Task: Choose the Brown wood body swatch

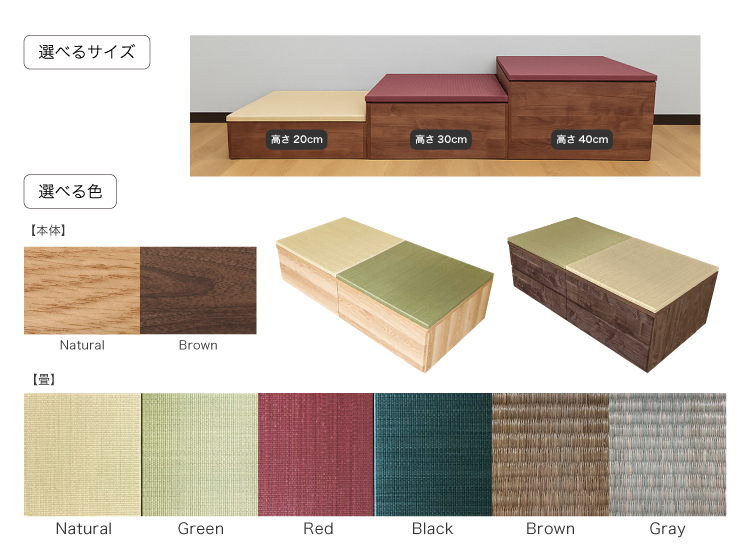Action: (198, 290)
